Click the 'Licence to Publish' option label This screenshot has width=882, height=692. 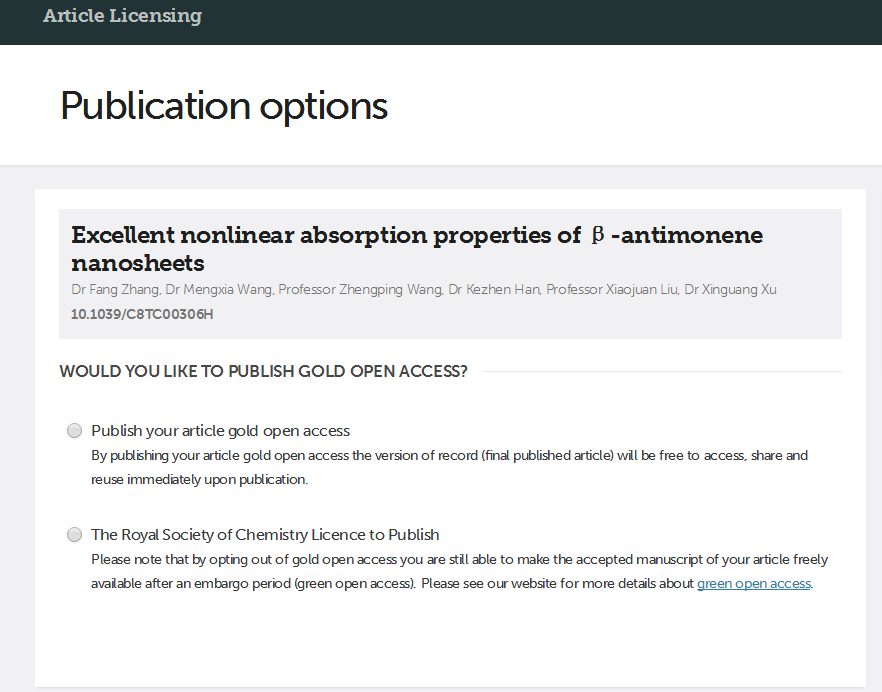point(265,535)
